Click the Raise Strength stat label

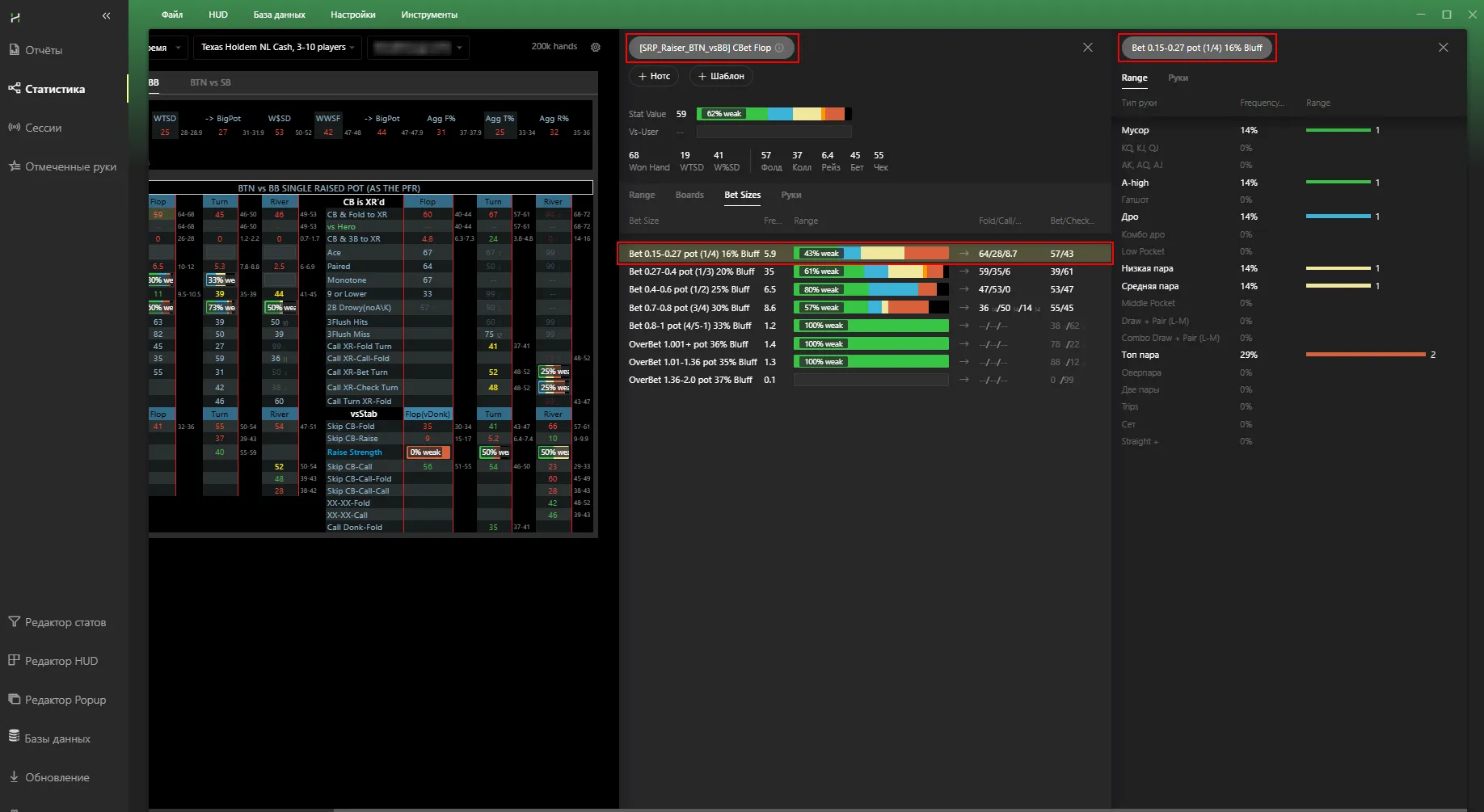355,452
